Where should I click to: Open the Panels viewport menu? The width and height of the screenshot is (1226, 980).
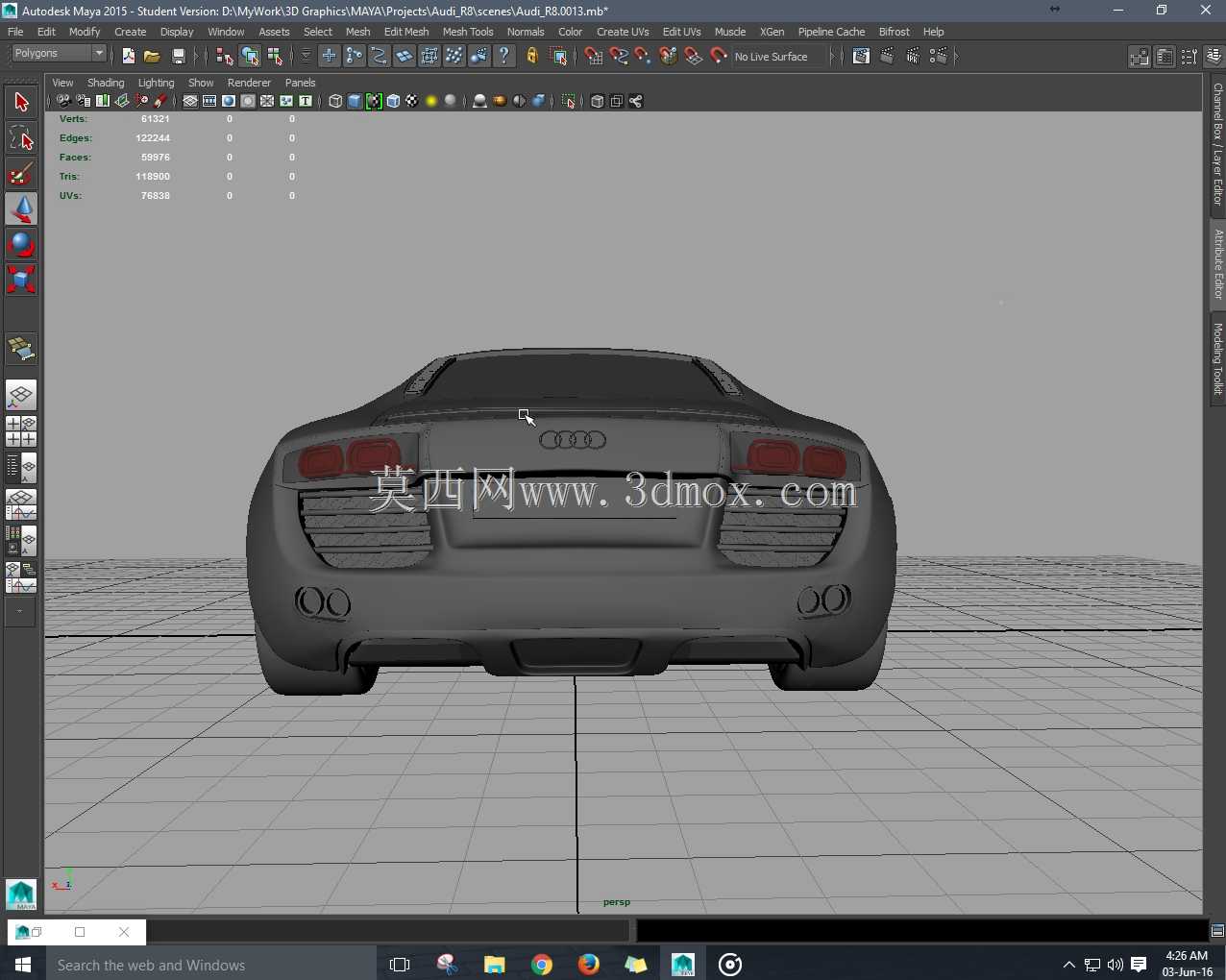300,83
